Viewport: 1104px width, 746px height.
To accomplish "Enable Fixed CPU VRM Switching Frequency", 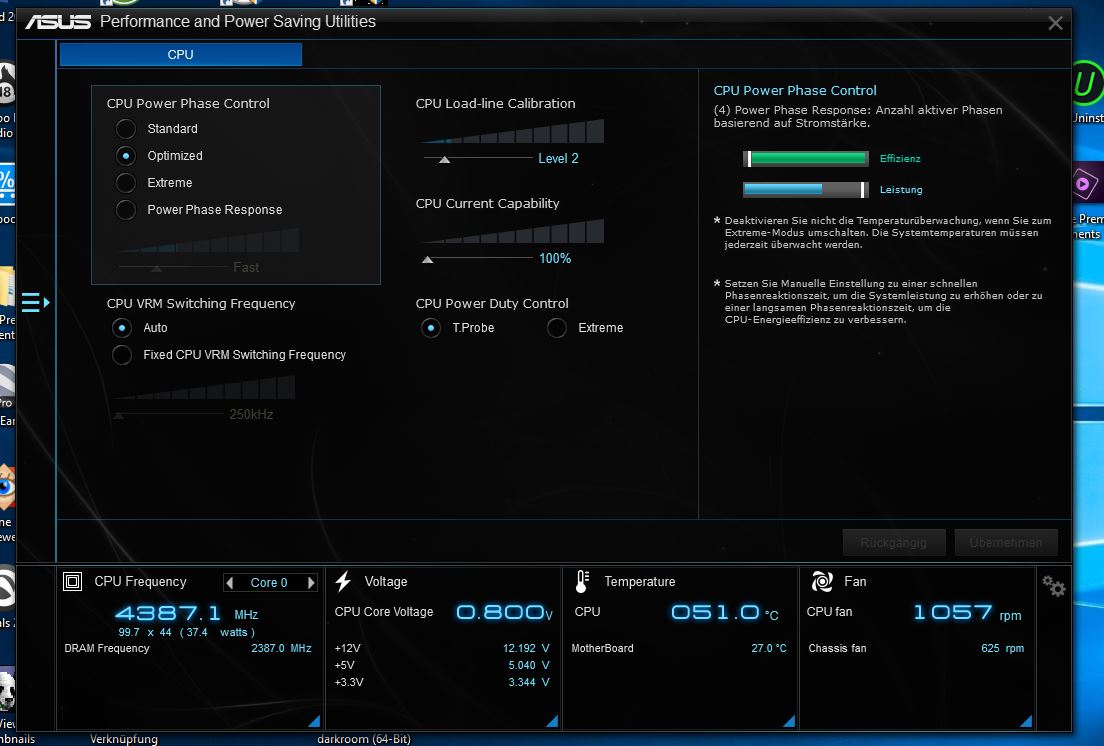I will pyautogui.click(x=123, y=355).
